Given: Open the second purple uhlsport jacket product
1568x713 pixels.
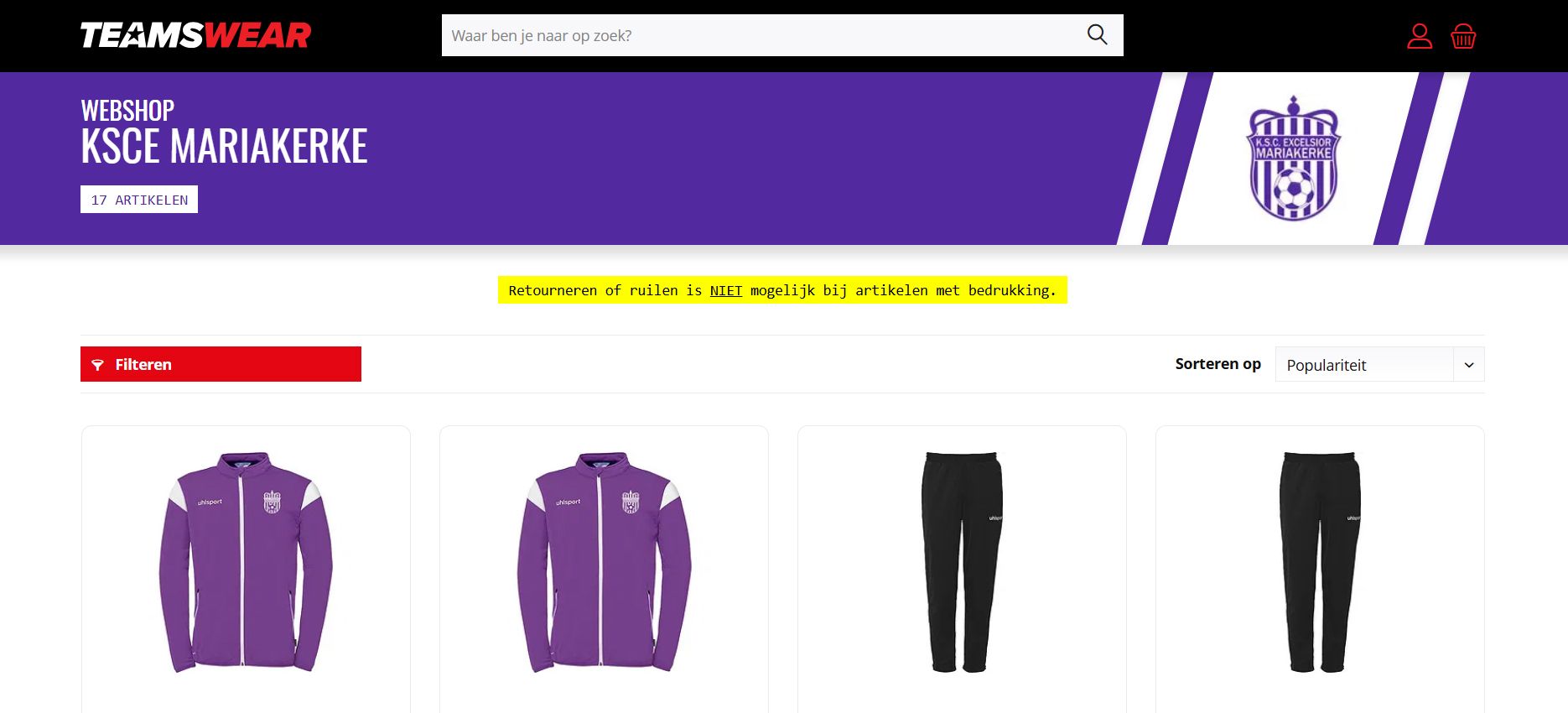Looking at the screenshot, I should click(x=604, y=562).
